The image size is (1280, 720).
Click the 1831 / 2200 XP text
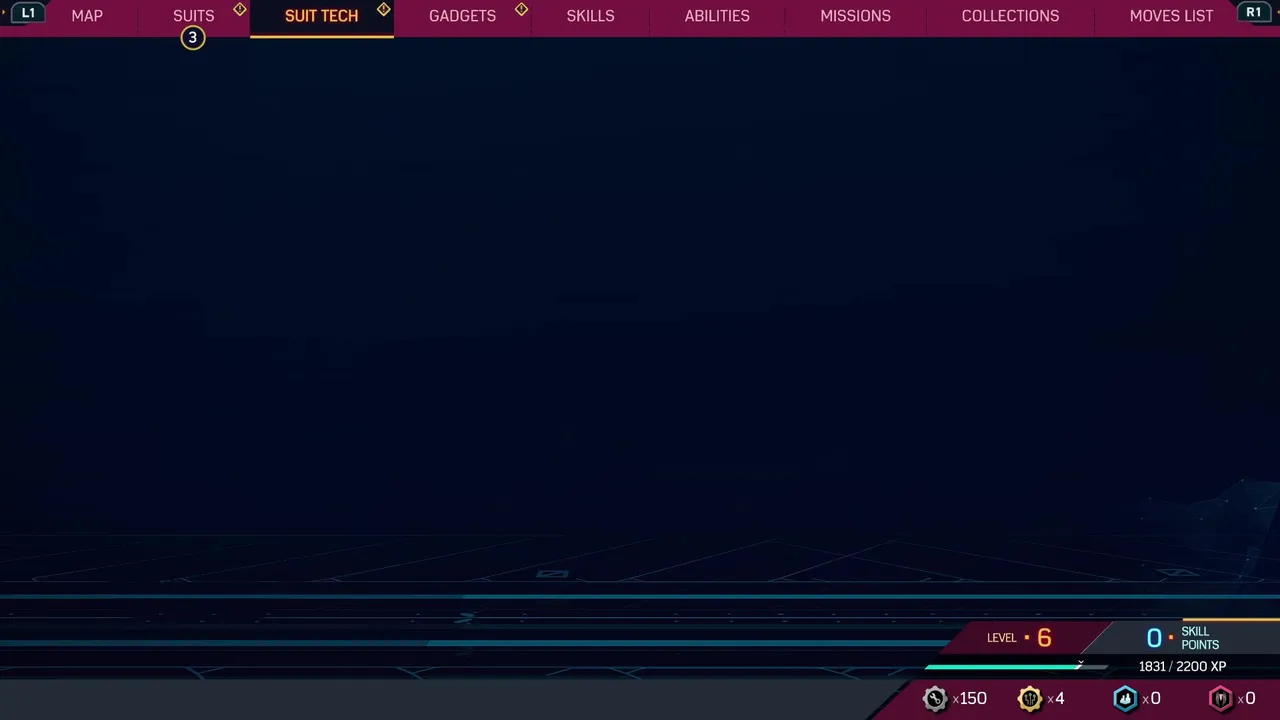(x=1182, y=667)
